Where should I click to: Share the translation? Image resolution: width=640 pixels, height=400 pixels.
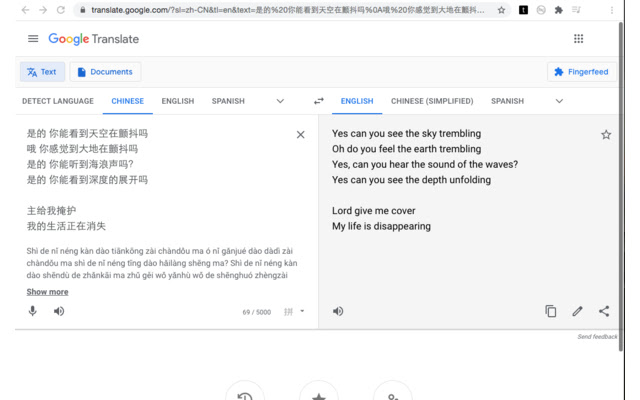[x=604, y=311]
